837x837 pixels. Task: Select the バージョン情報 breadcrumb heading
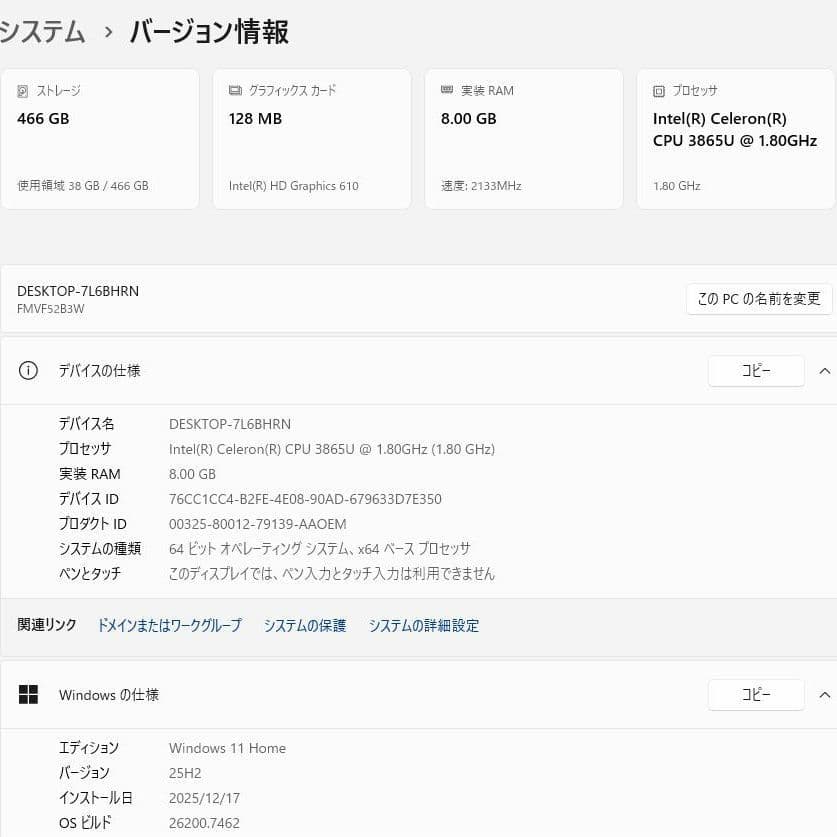207,32
